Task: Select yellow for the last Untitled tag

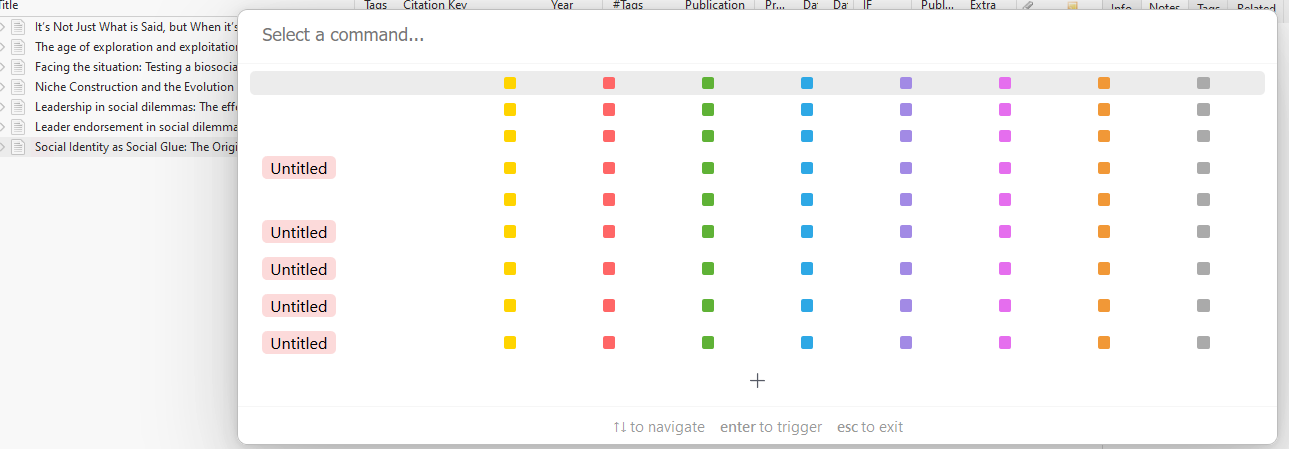Action: [510, 343]
